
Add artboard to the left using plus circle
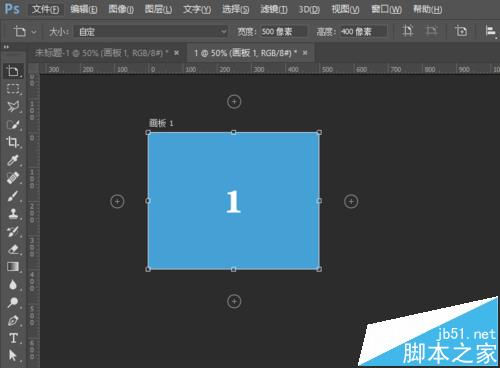point(117,202)
